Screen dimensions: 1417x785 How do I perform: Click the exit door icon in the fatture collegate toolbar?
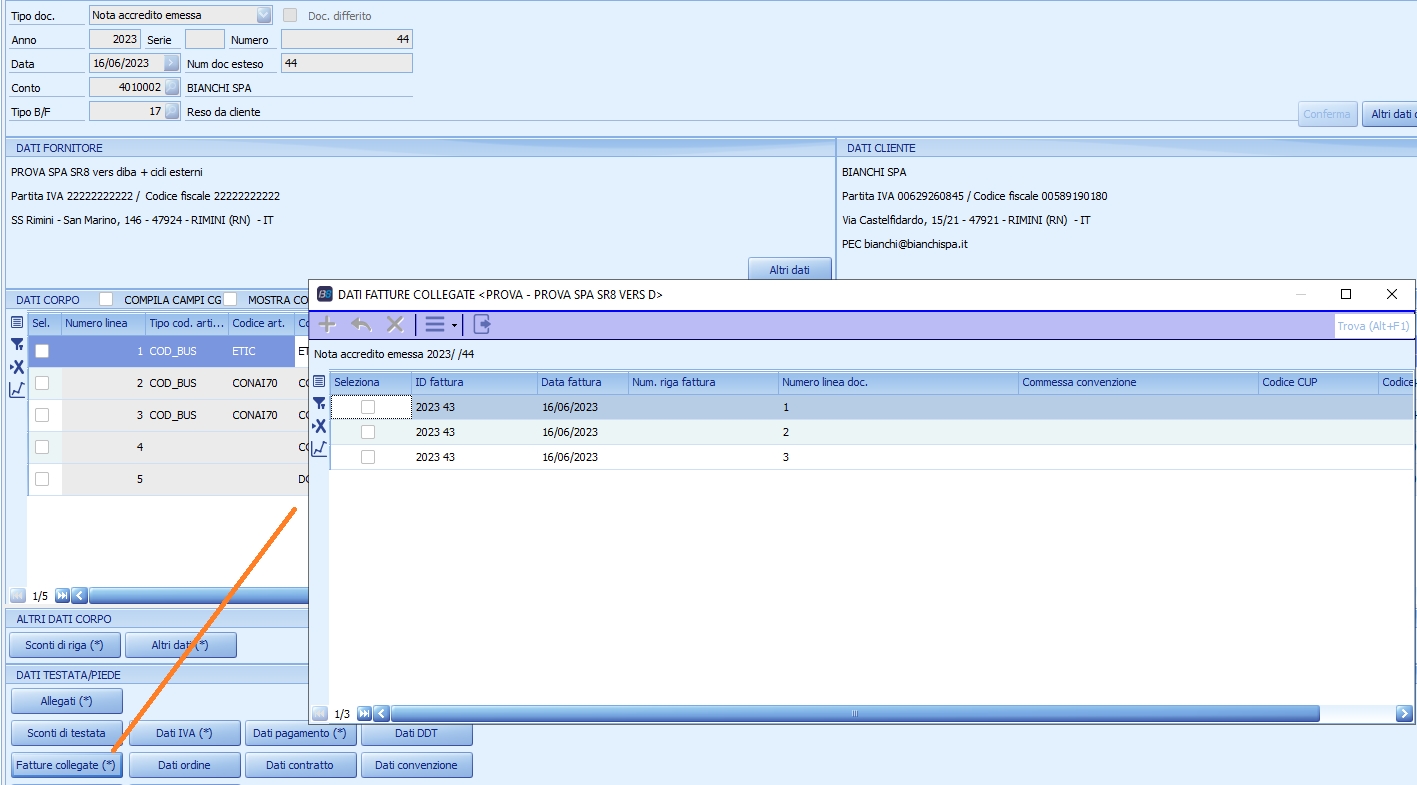point(482,324)
